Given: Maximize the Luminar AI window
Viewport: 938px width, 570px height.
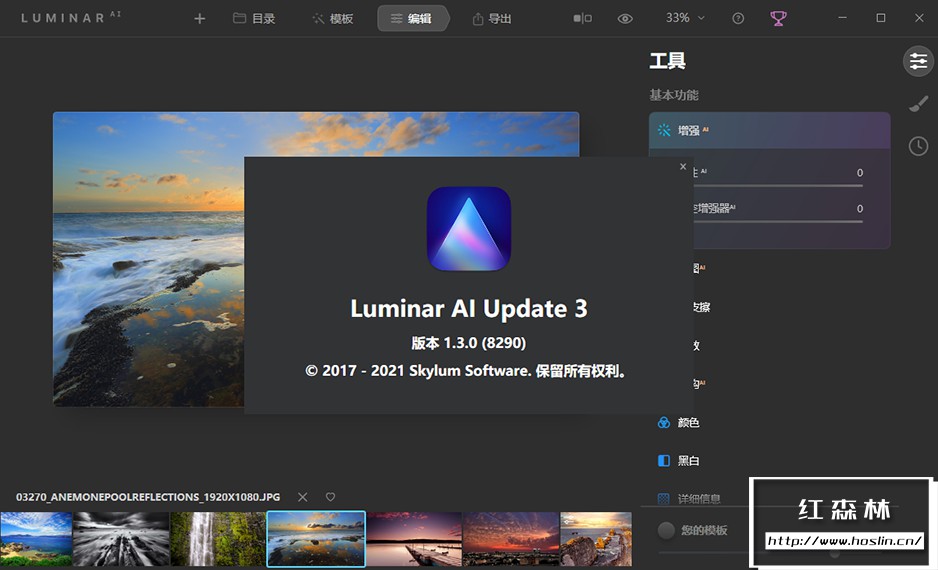Looking at the screenshot, I should (881, 18).
